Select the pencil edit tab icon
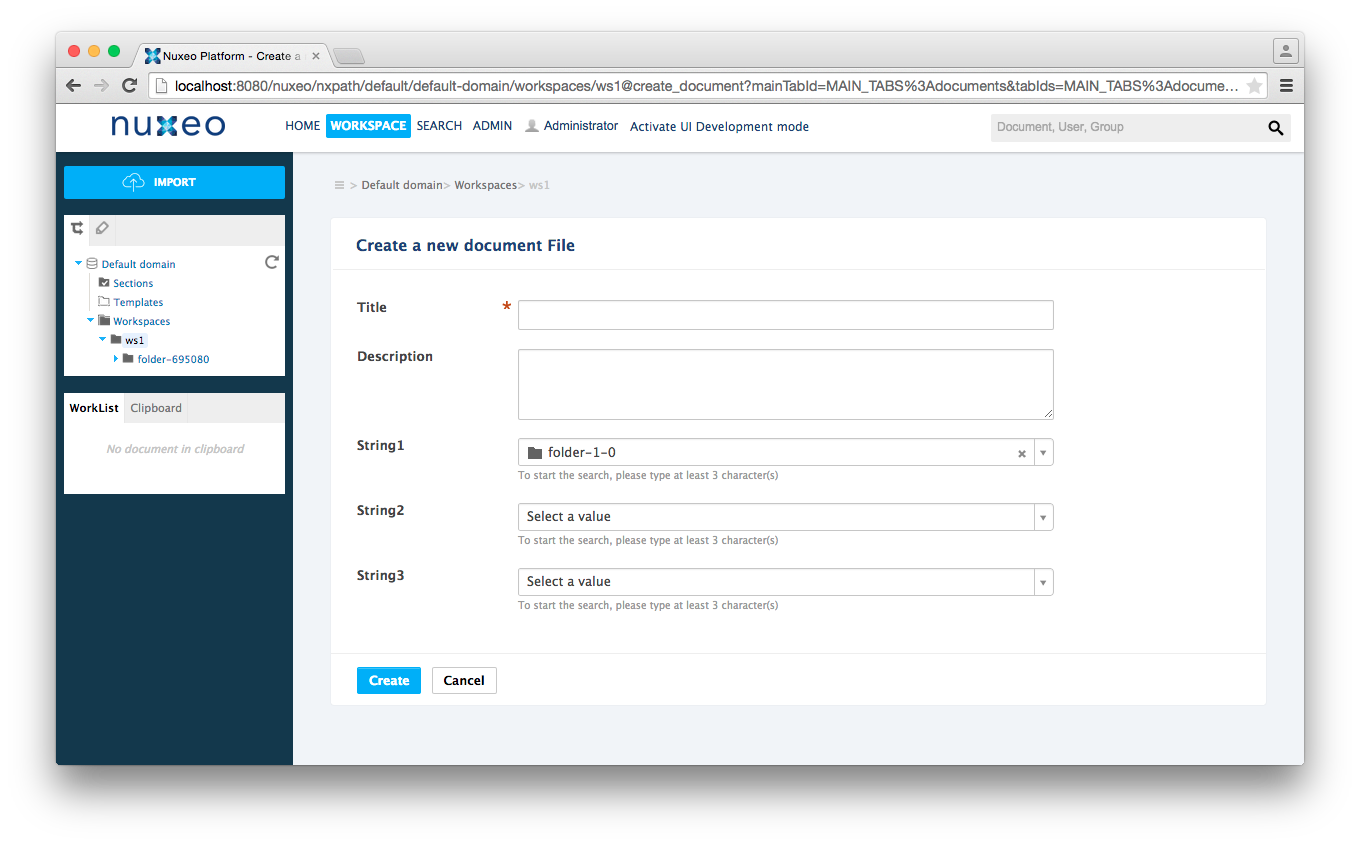 [x=101, y=228]
